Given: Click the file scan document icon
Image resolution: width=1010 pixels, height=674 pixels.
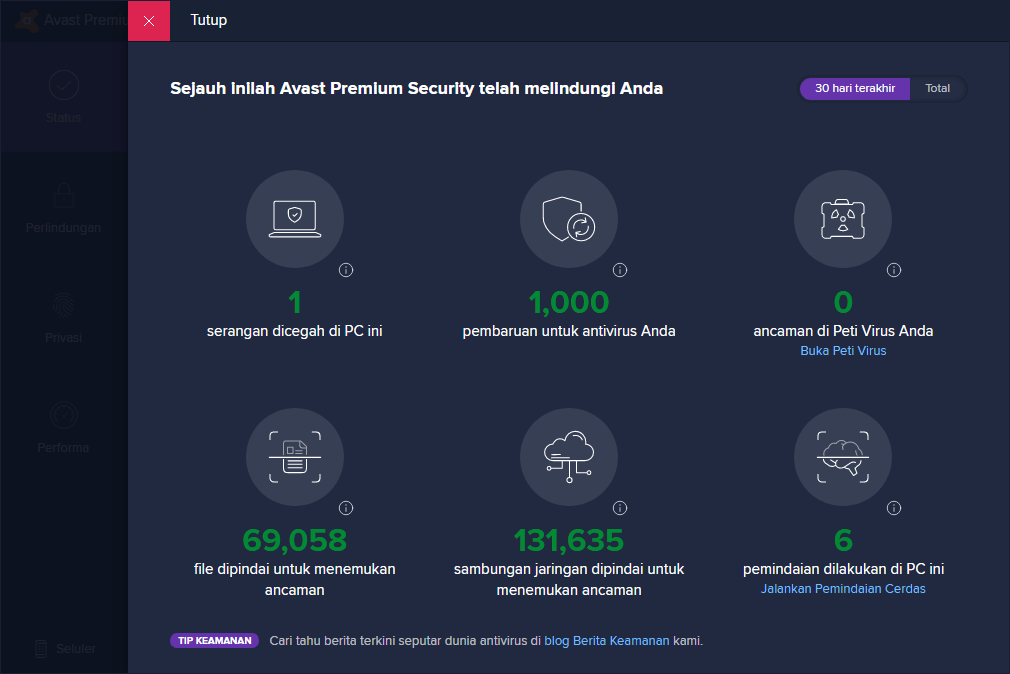Looking at the screenshot, I should 295,457.
